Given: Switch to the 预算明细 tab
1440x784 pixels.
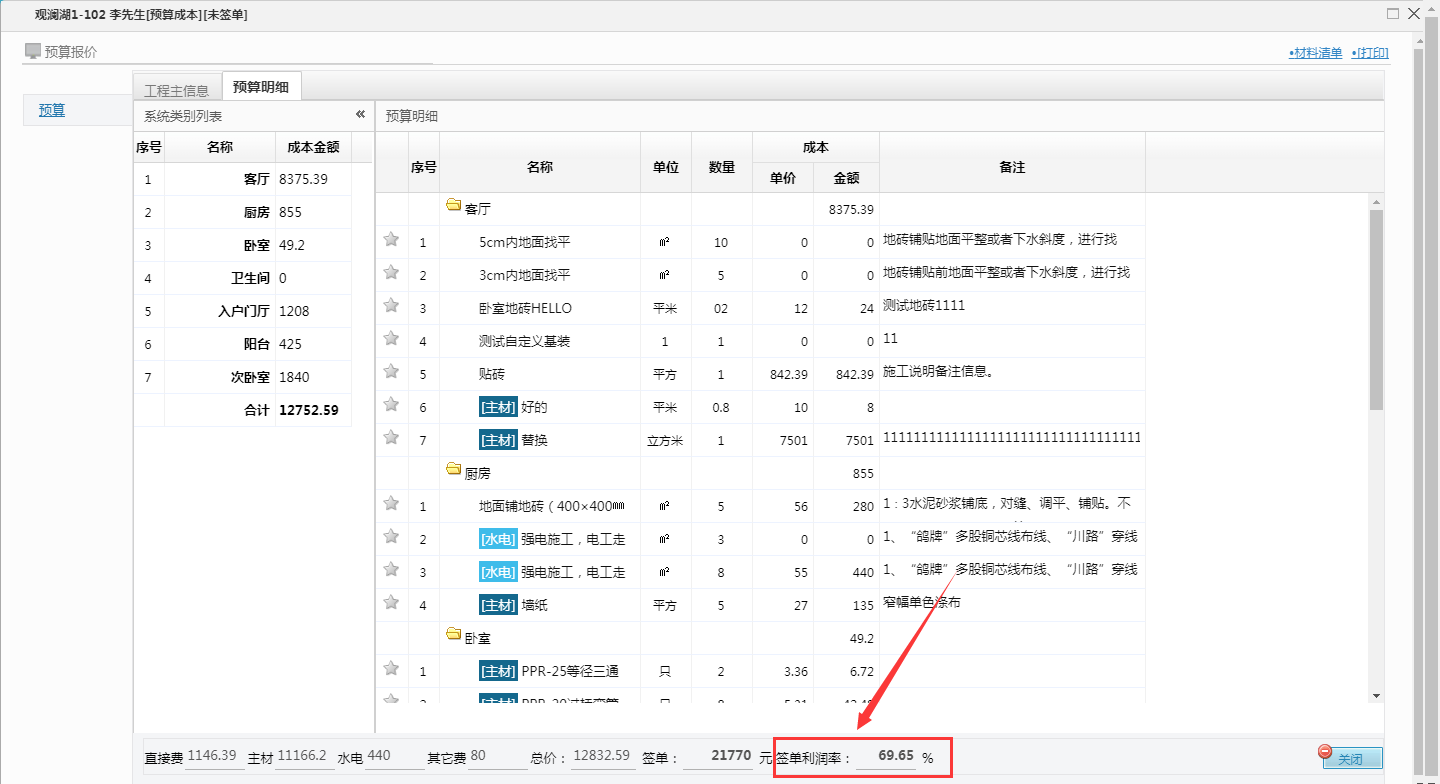Looking at the screenshot, I should [x=261, y=86].
